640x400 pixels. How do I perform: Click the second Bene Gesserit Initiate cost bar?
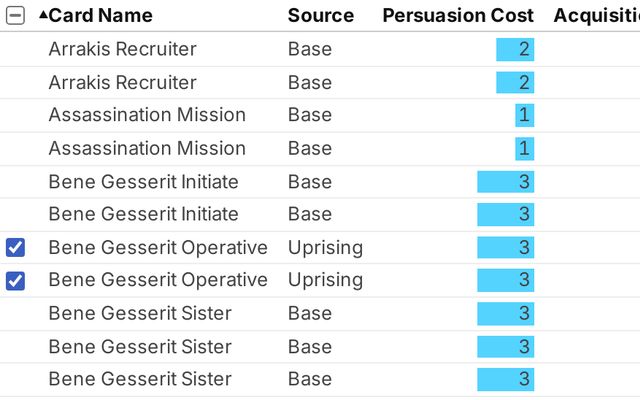coord(505,214)
